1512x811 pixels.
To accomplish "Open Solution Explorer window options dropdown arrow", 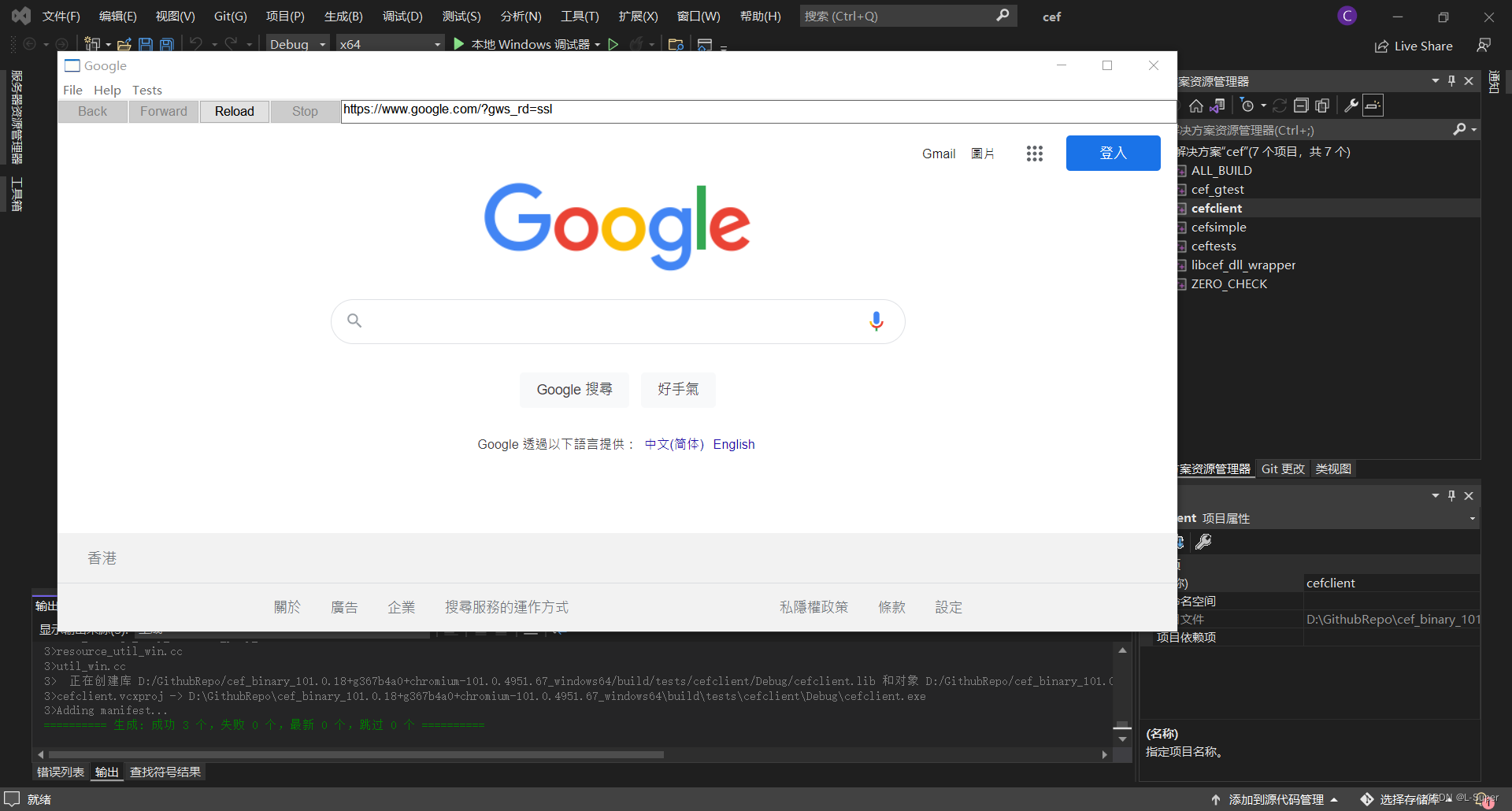I will point(1436,81).
